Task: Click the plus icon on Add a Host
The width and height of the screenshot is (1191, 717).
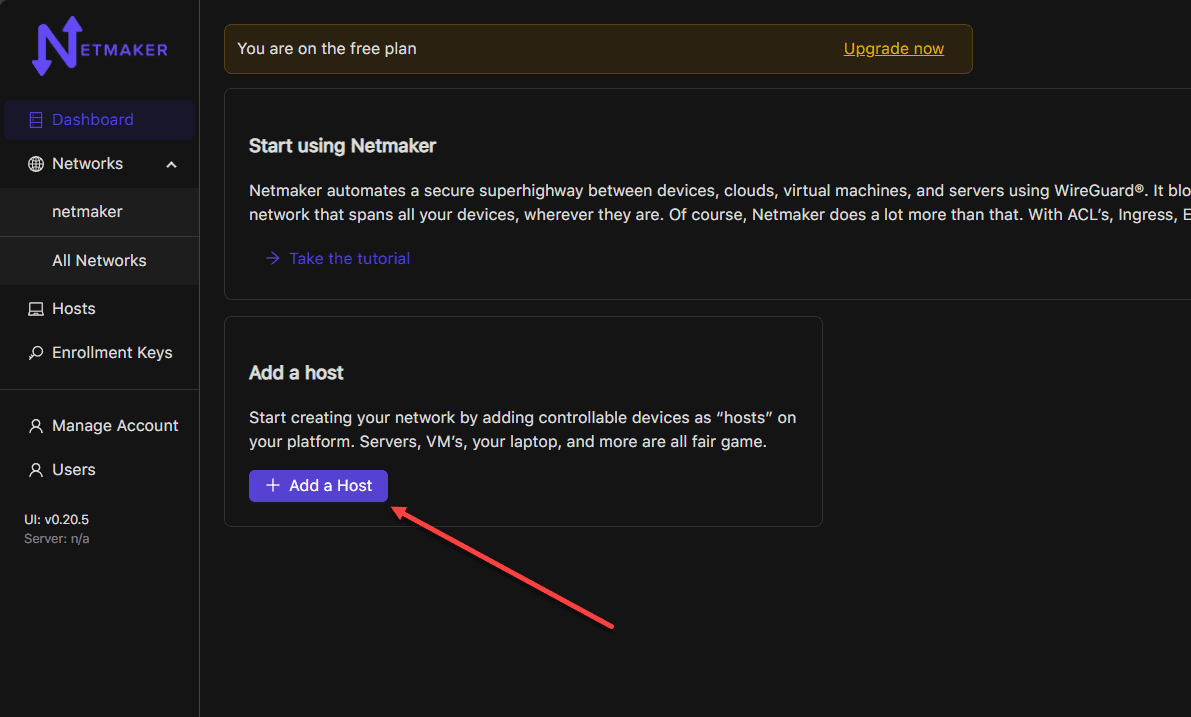Action: click(272, 486)
